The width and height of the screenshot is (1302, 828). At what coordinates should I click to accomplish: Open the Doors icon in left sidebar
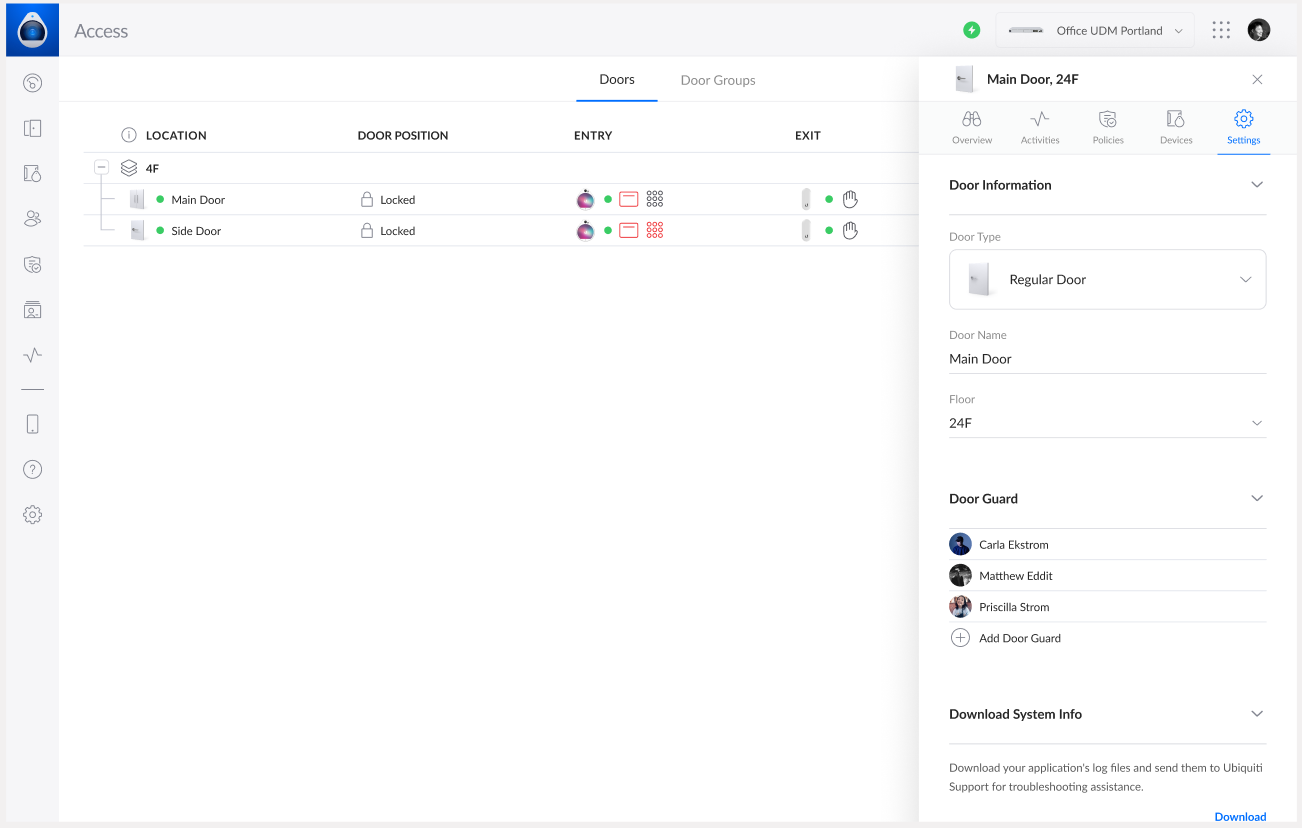click(32, 128)
